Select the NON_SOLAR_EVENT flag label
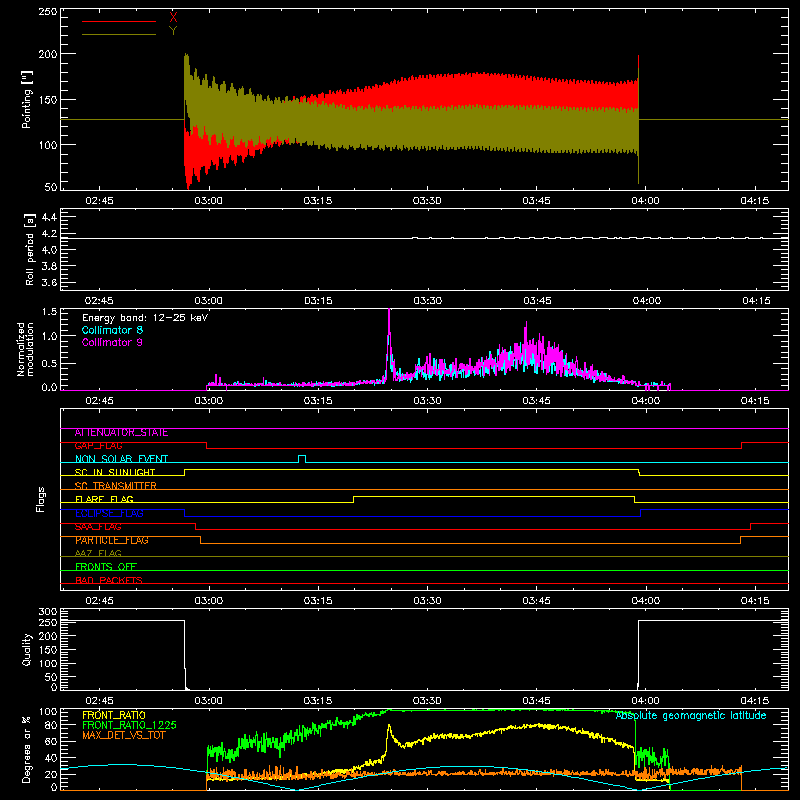This screenshot has height=800, width=800. tap(121, 459)
